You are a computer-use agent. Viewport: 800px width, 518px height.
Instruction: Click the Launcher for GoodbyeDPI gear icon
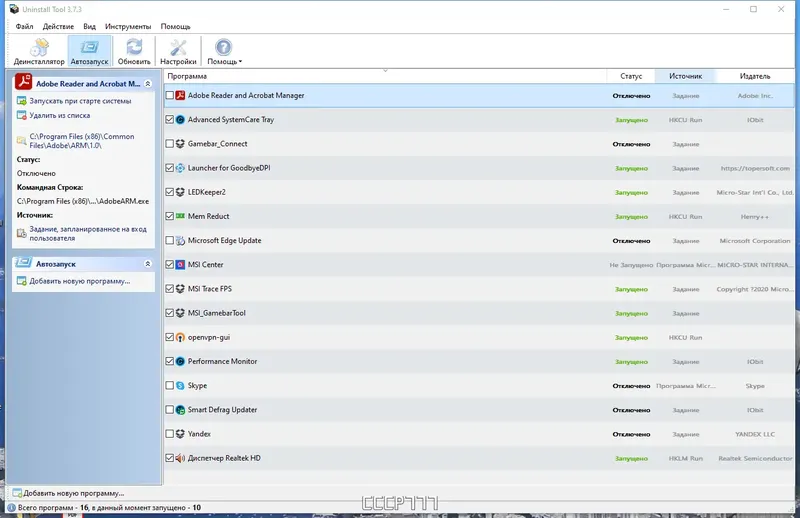click(180, 168)
